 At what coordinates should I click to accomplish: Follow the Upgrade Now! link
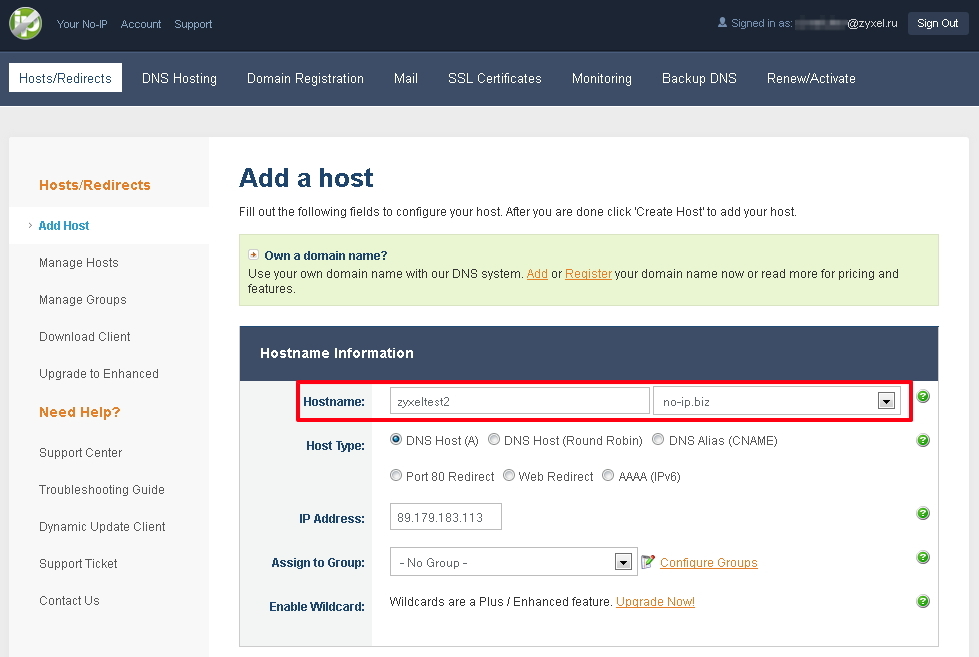click(655, 602)
